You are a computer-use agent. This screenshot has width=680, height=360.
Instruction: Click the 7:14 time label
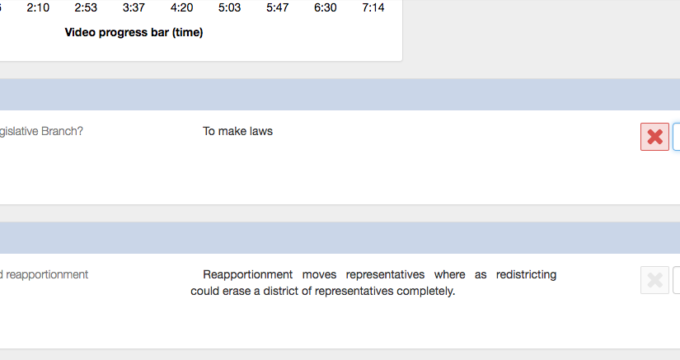373,7
